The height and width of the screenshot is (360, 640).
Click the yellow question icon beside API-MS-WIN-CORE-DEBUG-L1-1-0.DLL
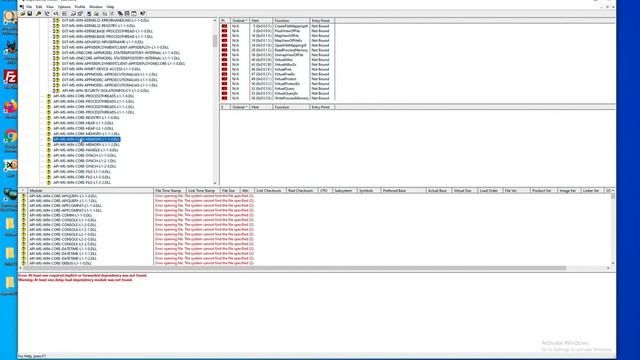(24, 263)
